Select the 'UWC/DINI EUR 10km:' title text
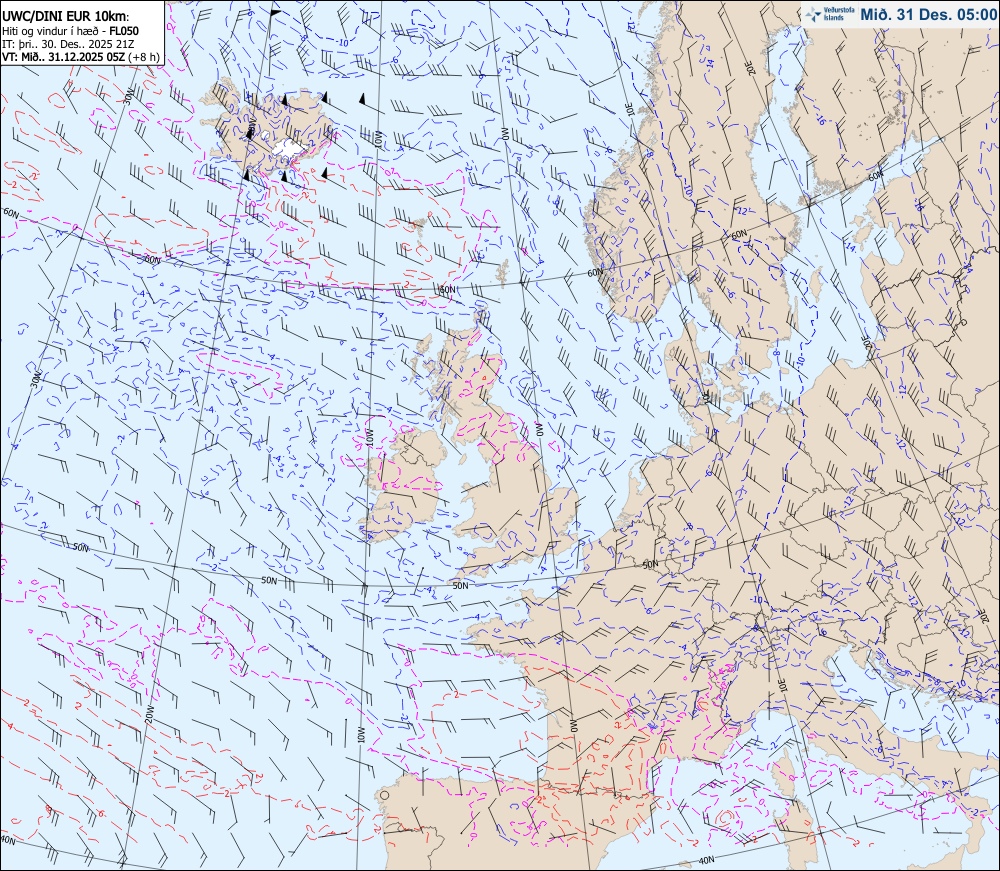This screenshot has width=1000, height=871. click(x=66, y=17)
